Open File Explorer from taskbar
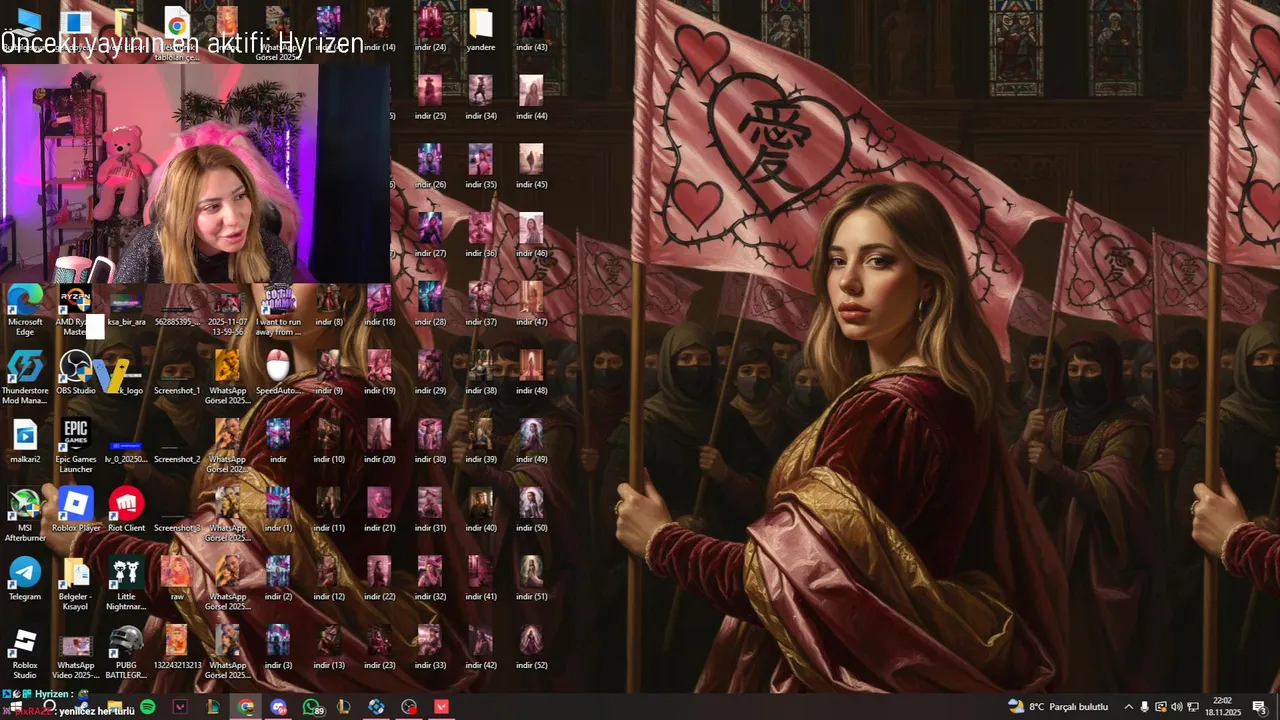The width and height of the screenshot is (1280, 720). coord(115,707)
